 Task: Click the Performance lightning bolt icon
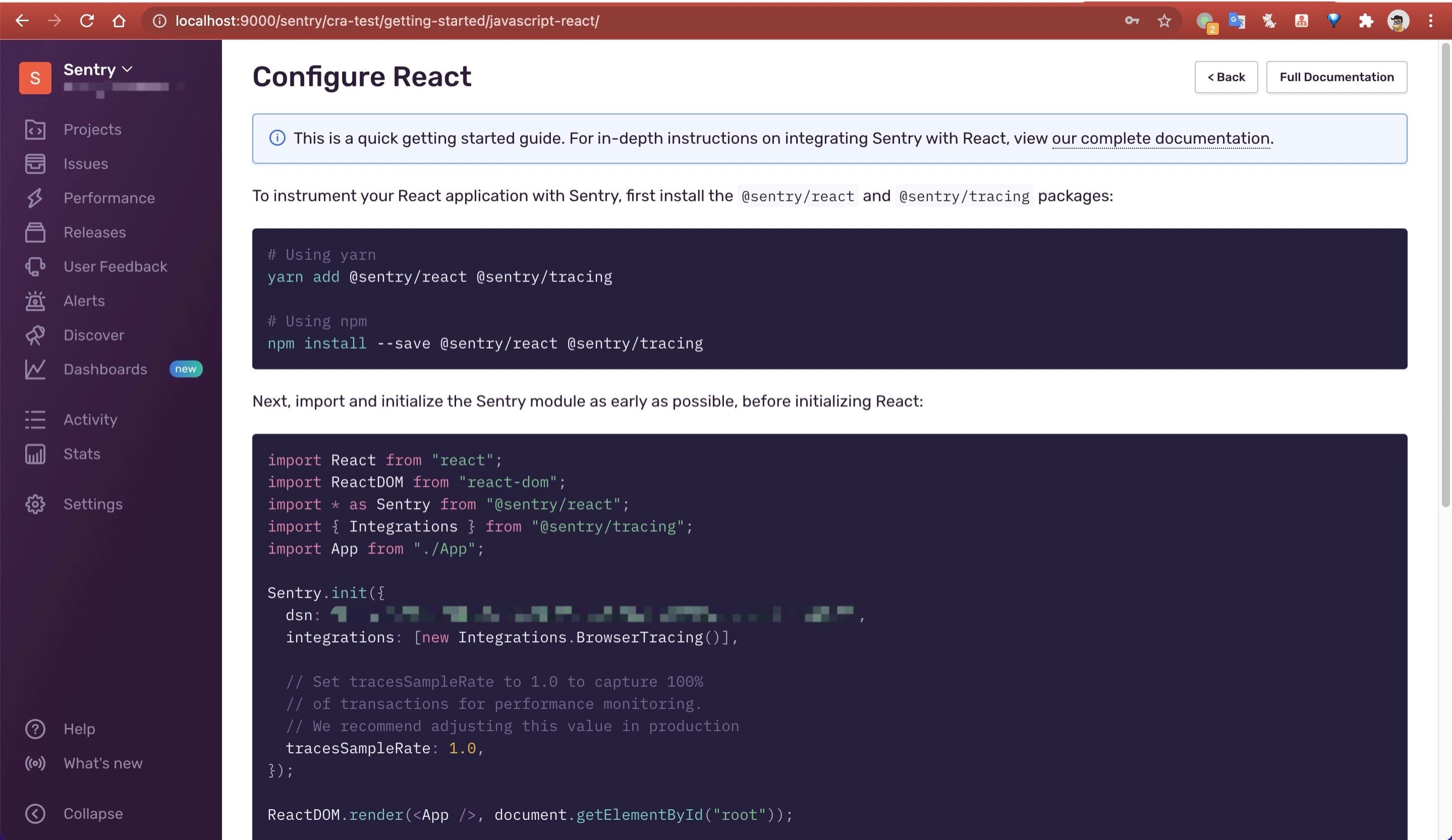(35, 198)
